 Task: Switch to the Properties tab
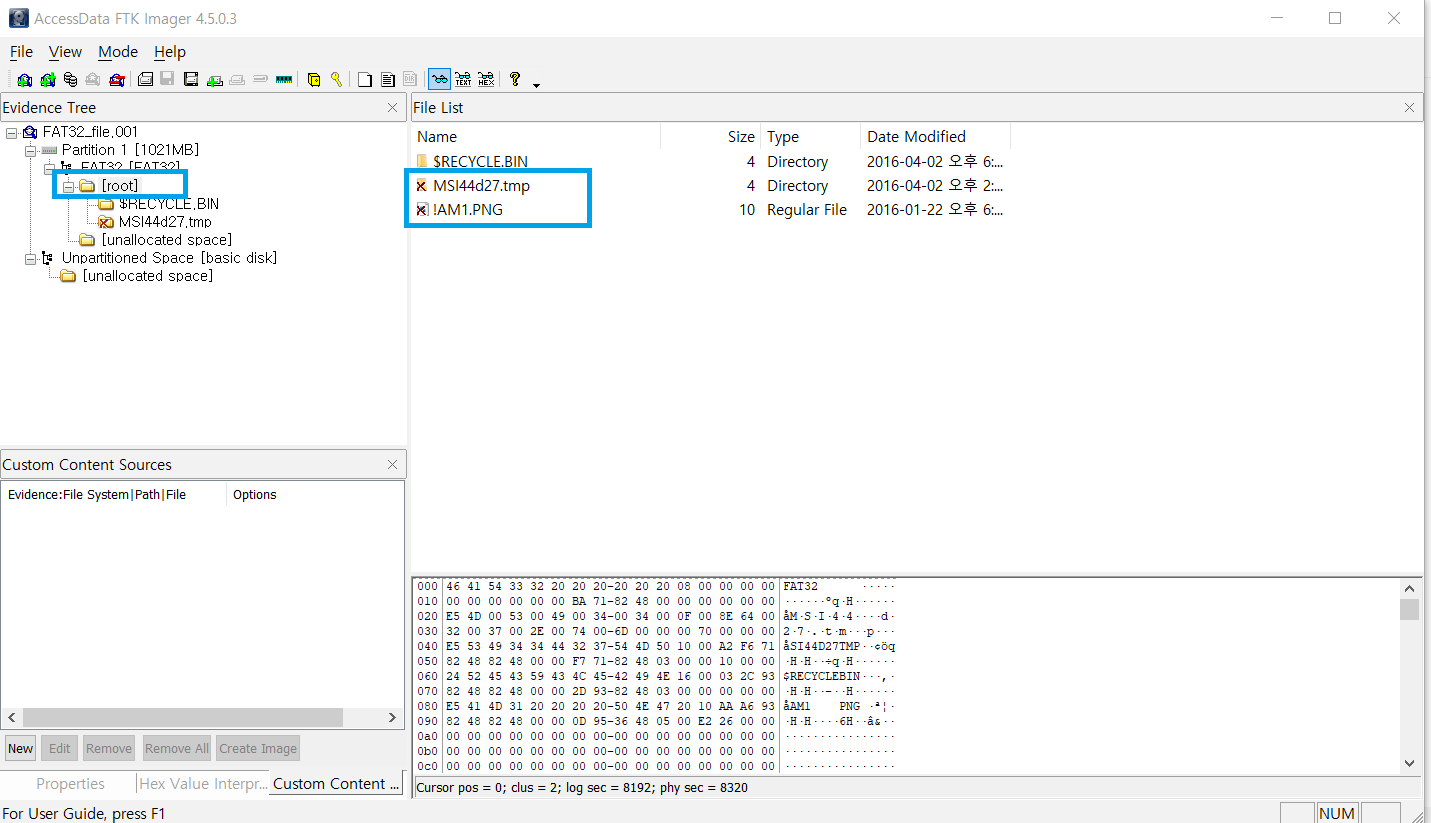click(x=70, y=784)
